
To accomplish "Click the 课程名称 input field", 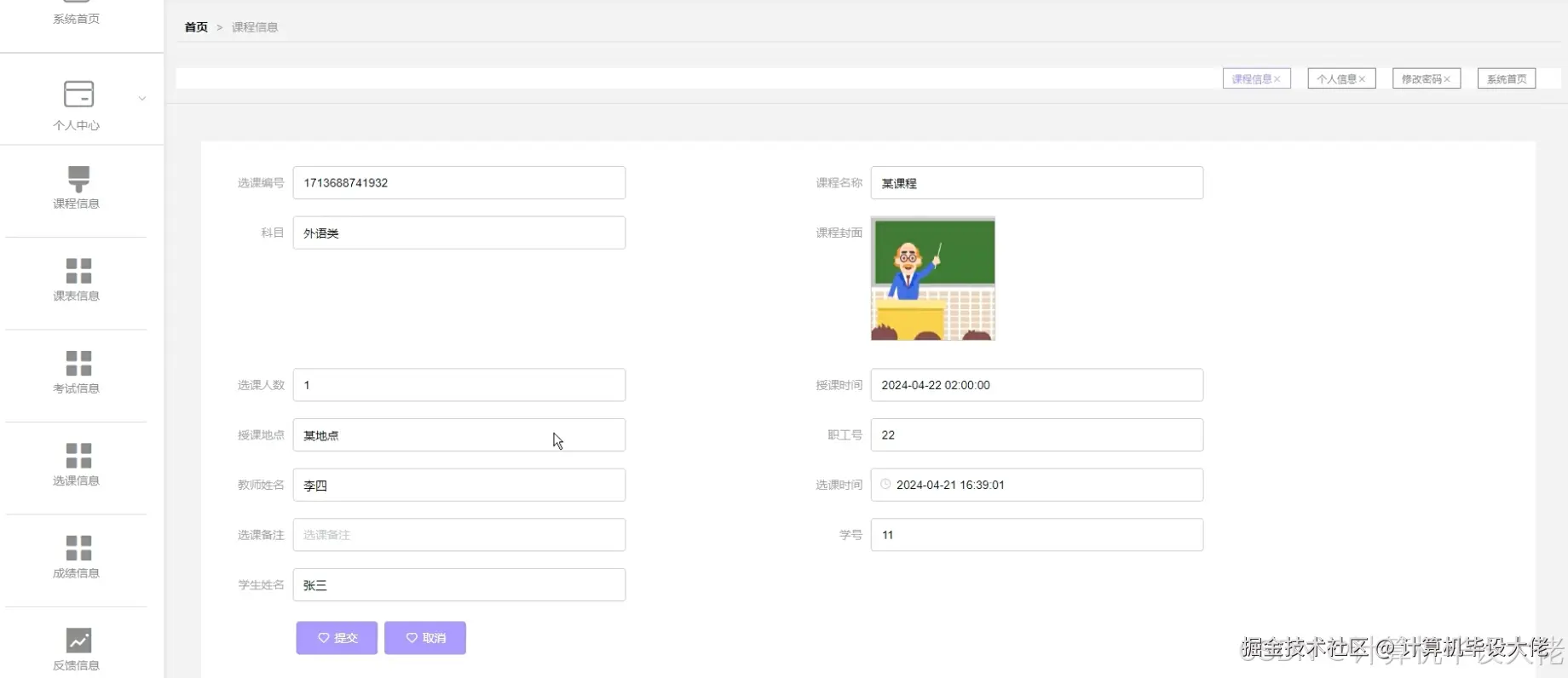I will point(1037,183).
